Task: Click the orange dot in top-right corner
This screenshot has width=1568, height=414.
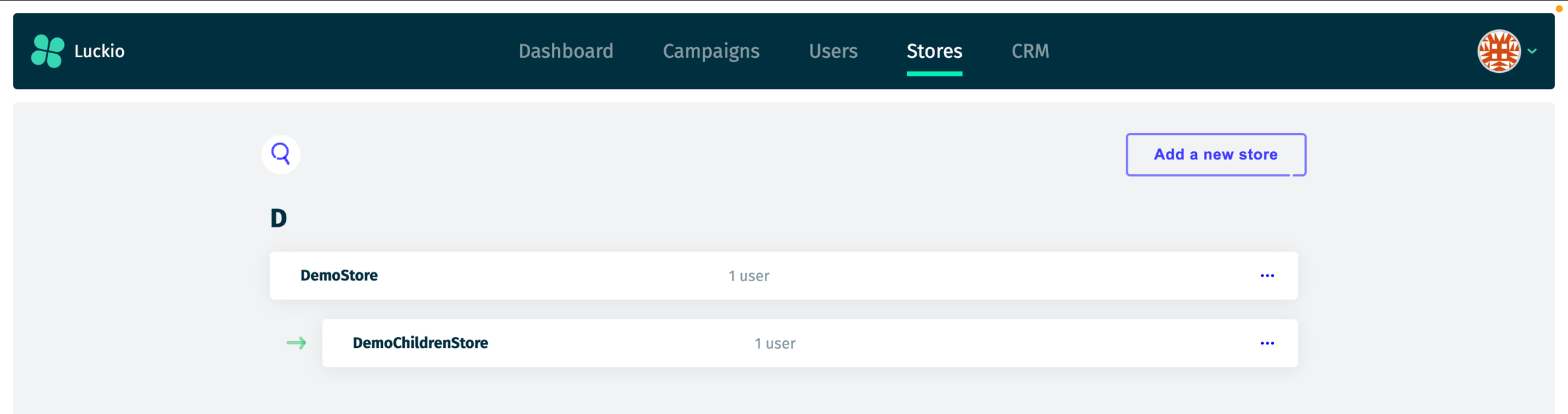Action: pyautogui.click(x=1558, y=9)
